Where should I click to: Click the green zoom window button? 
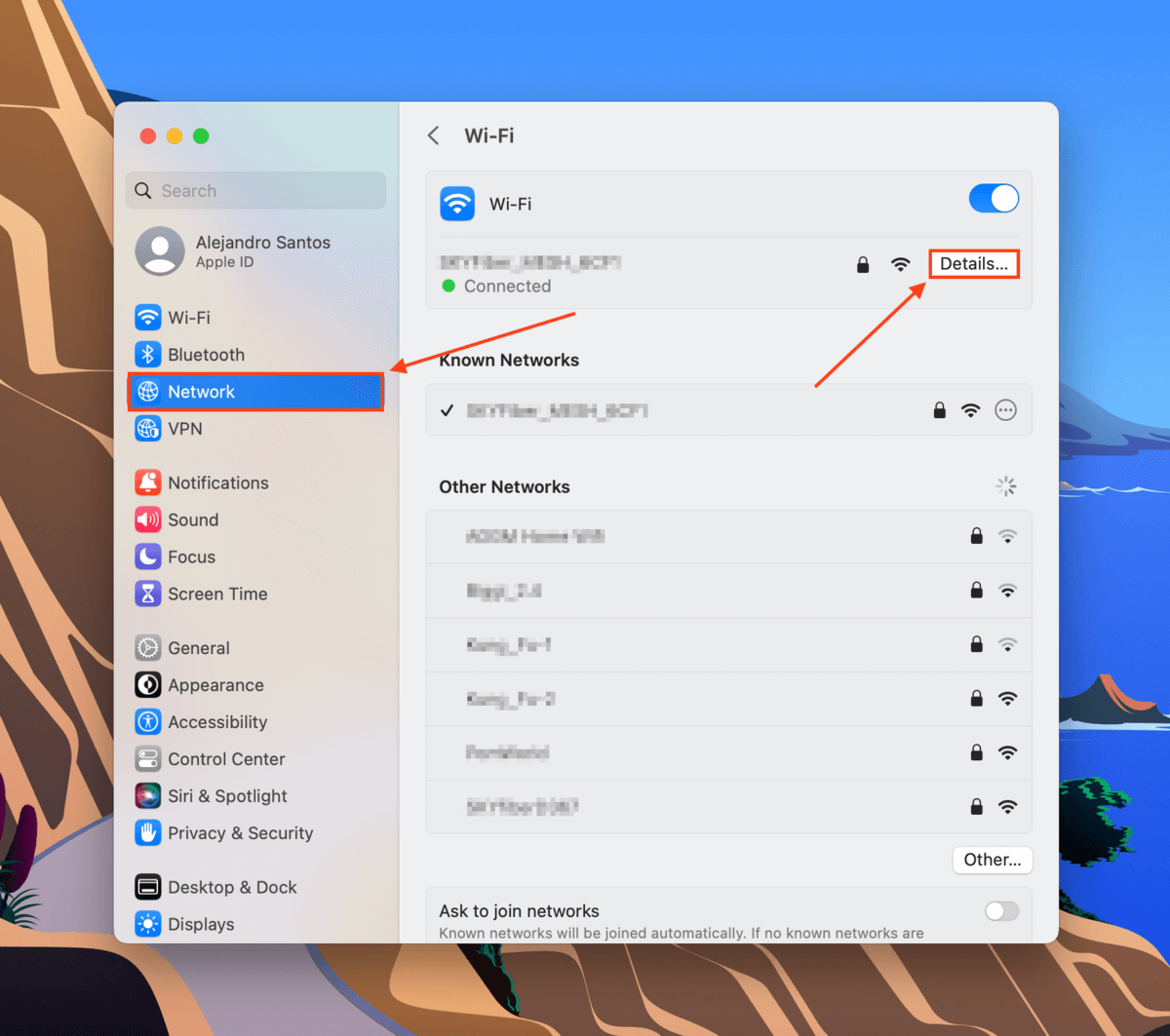(201, 136)
